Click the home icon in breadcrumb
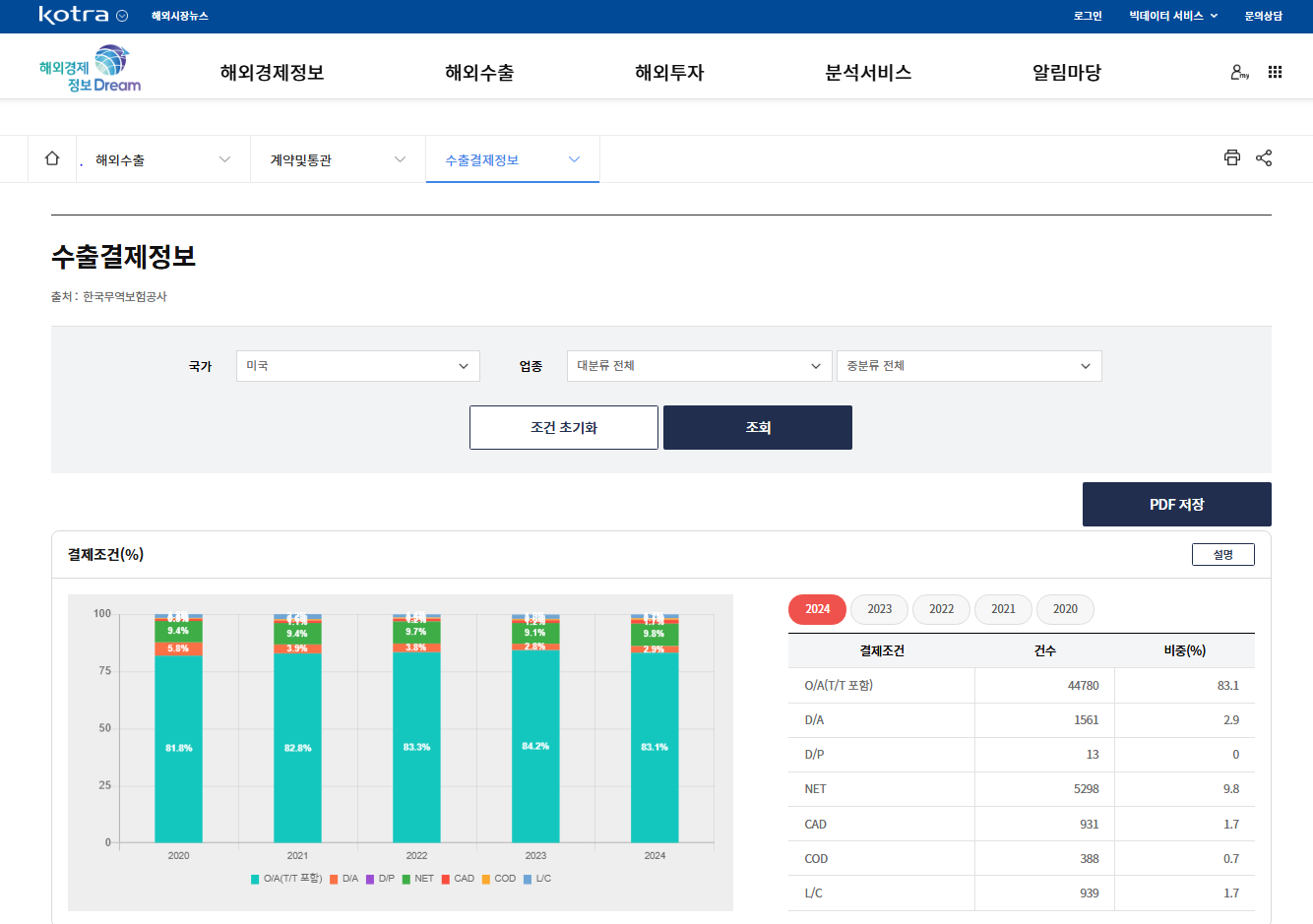 (52, 158)
